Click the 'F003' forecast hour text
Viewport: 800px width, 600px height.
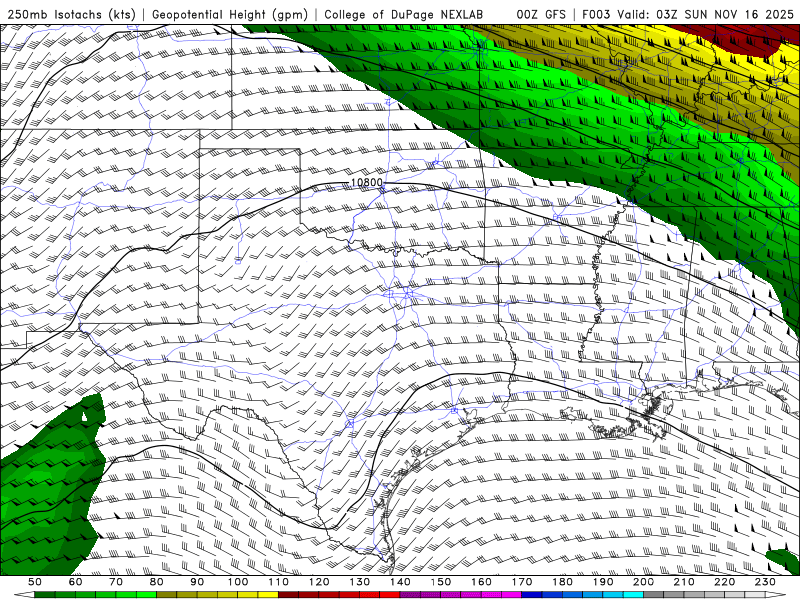(596, 14)
